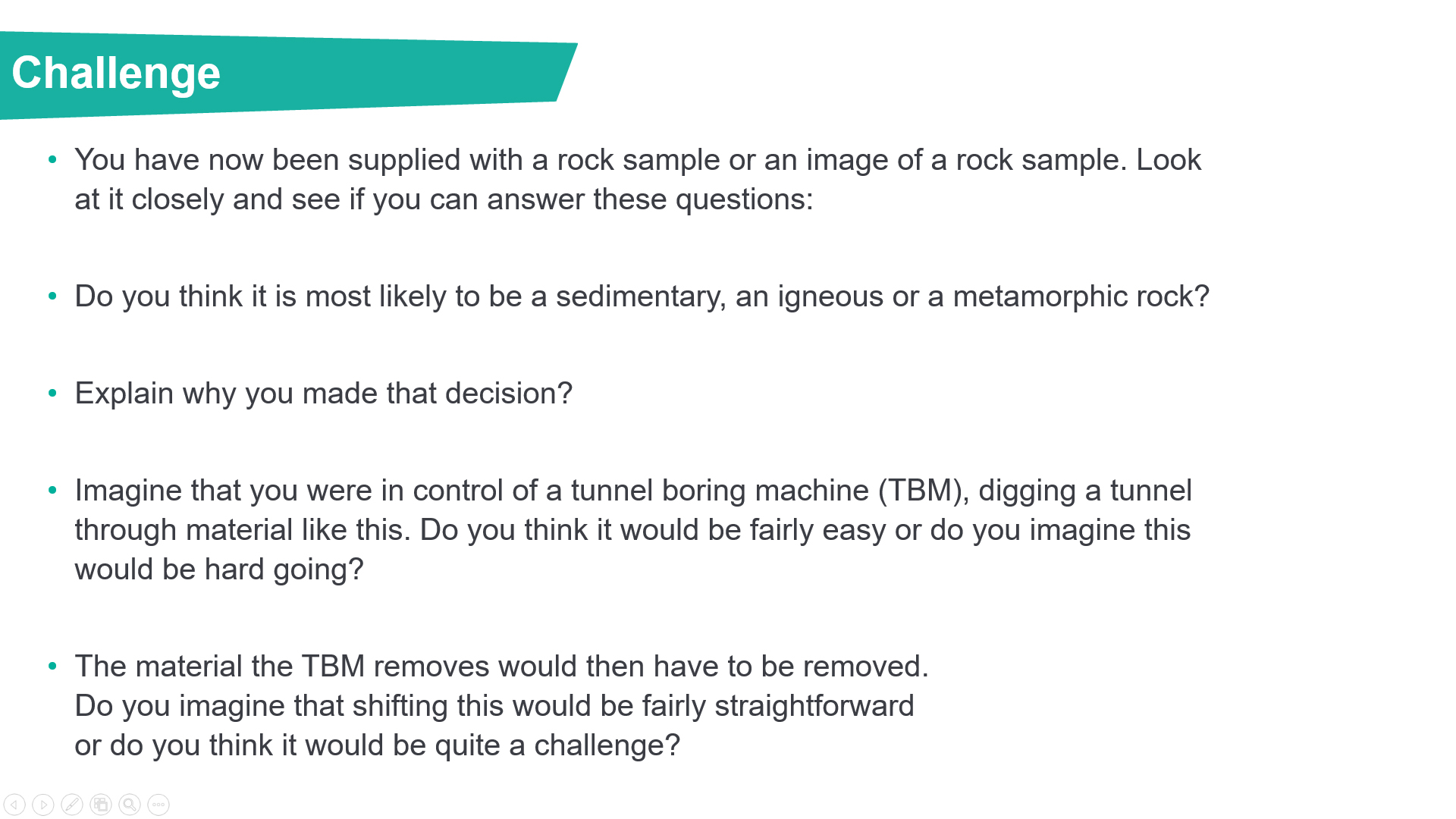Click the word 'igneous' in the question
Viewport: 1456px width, 819px height.
(x=830, y=297)
